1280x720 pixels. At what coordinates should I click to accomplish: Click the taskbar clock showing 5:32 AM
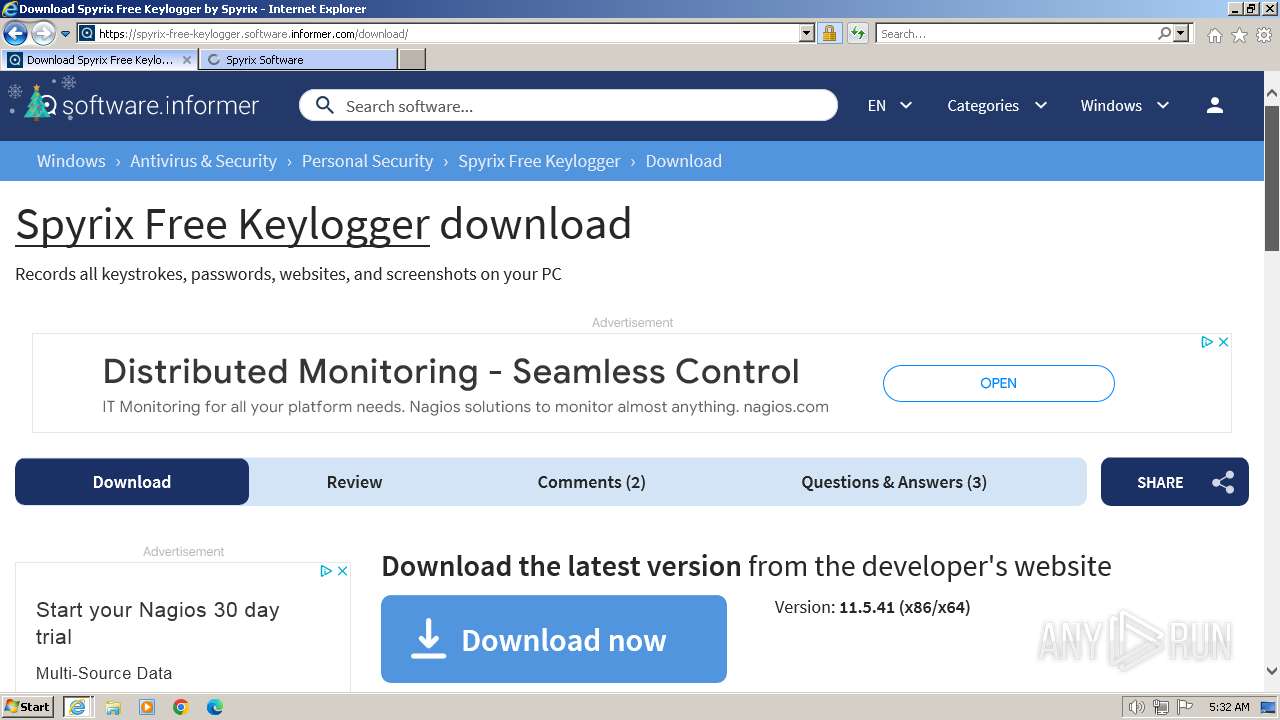point(1229,707)
